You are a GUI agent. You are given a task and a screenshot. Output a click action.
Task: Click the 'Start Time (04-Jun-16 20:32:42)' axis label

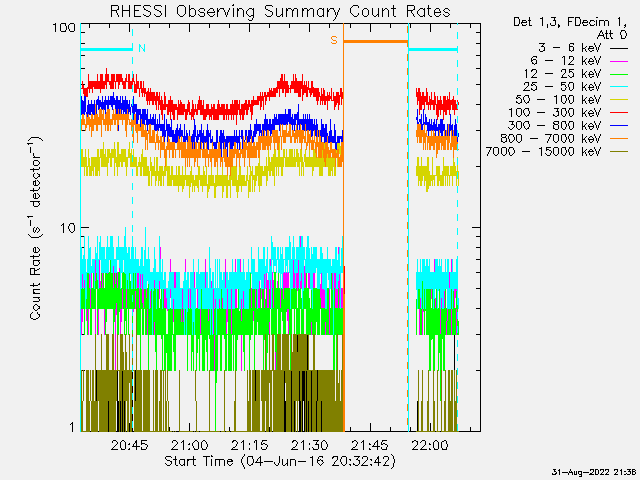tap(280, 461)
